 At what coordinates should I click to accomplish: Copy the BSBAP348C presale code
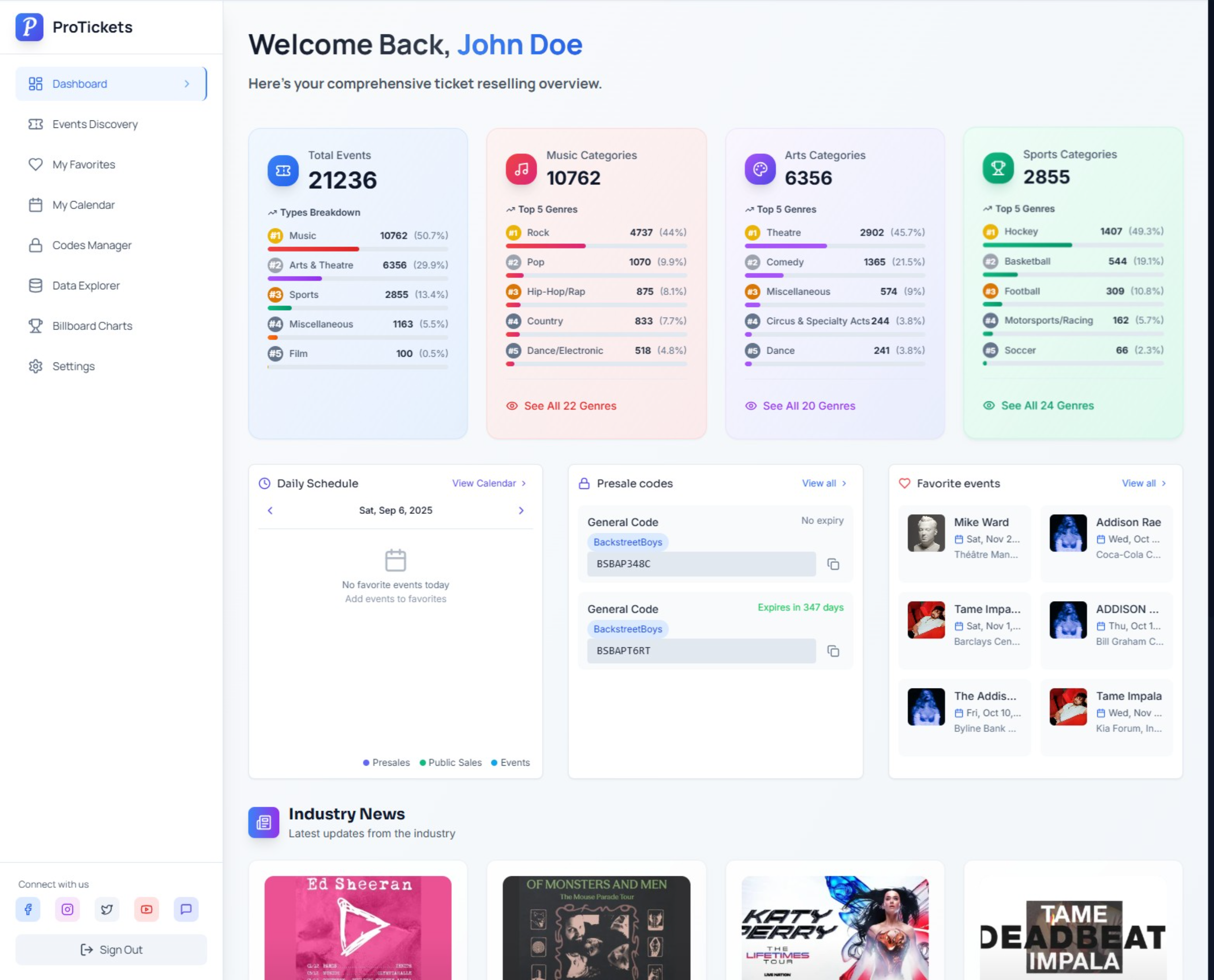(833, 564)
